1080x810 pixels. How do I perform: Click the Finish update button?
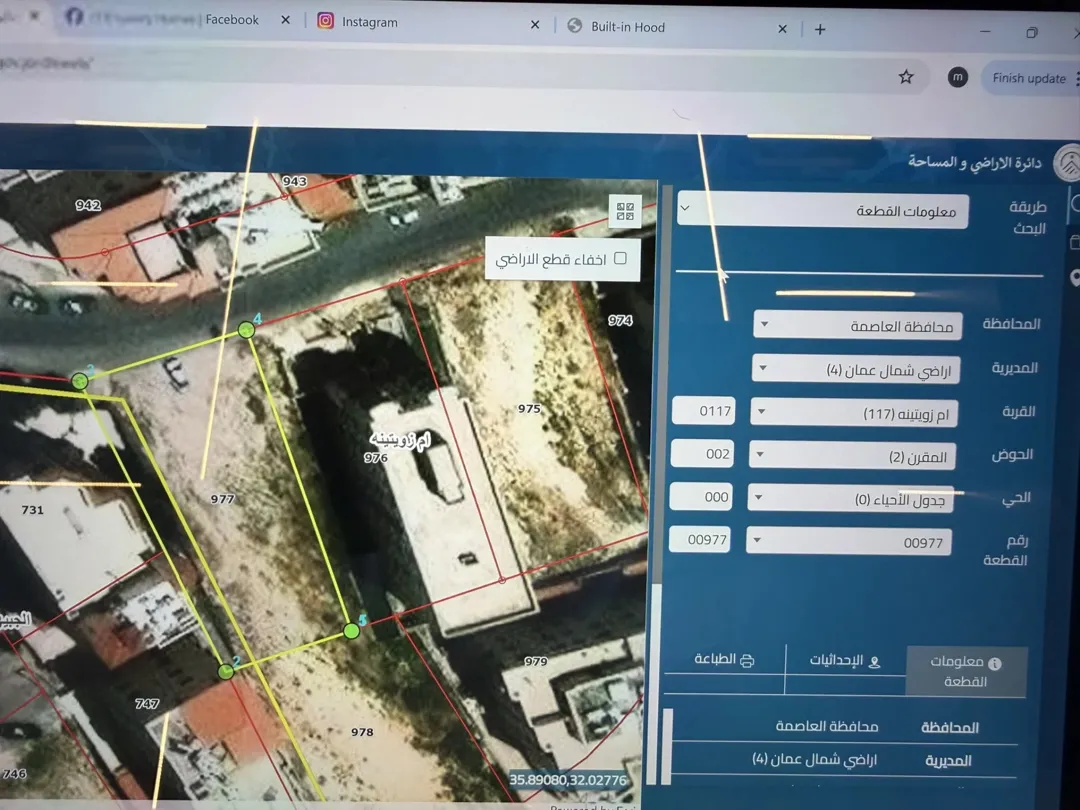(1029, 79)
